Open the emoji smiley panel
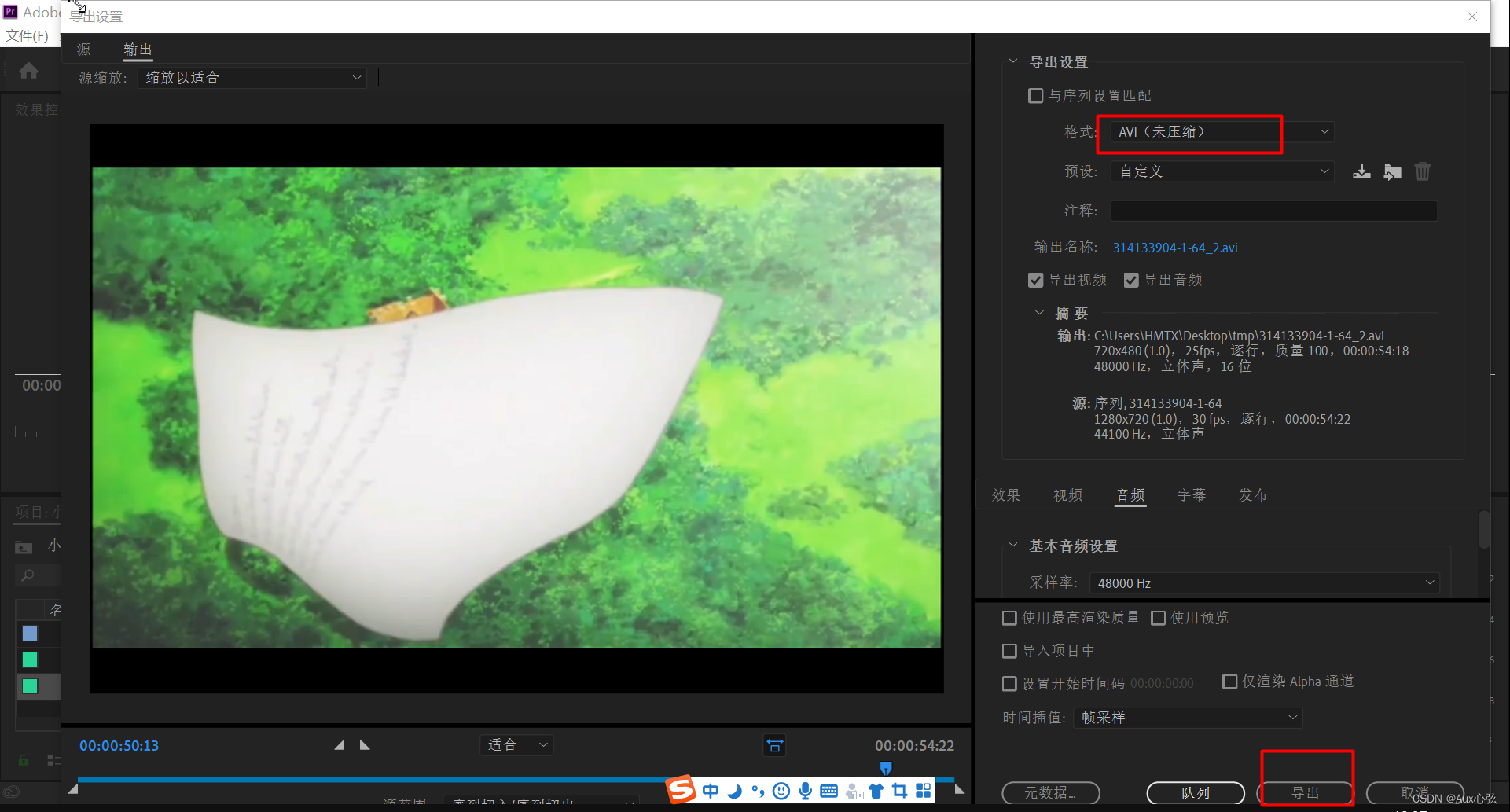1510x812 pixels. (x=781, y=791)
